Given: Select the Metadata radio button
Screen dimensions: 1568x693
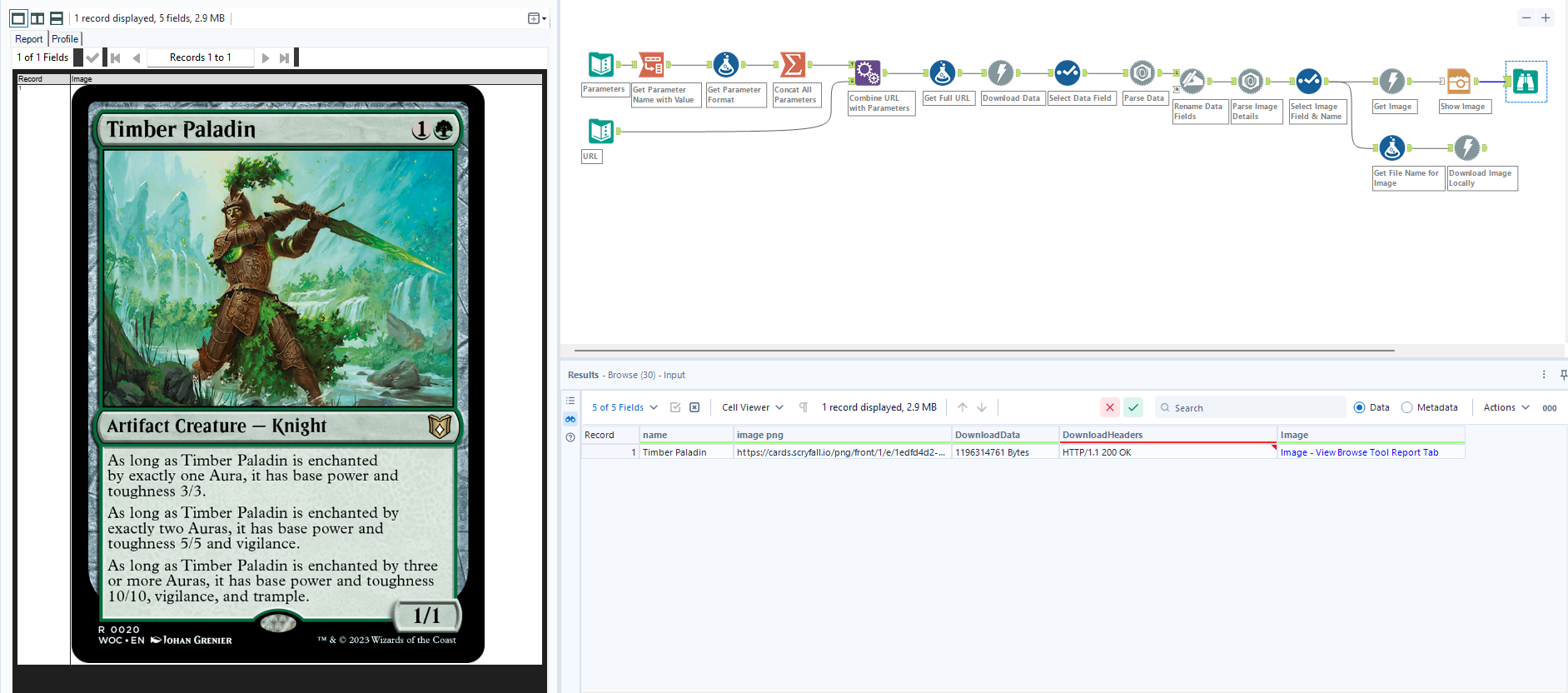Looking at the screenshot, I should click(x=1407, y=407).
